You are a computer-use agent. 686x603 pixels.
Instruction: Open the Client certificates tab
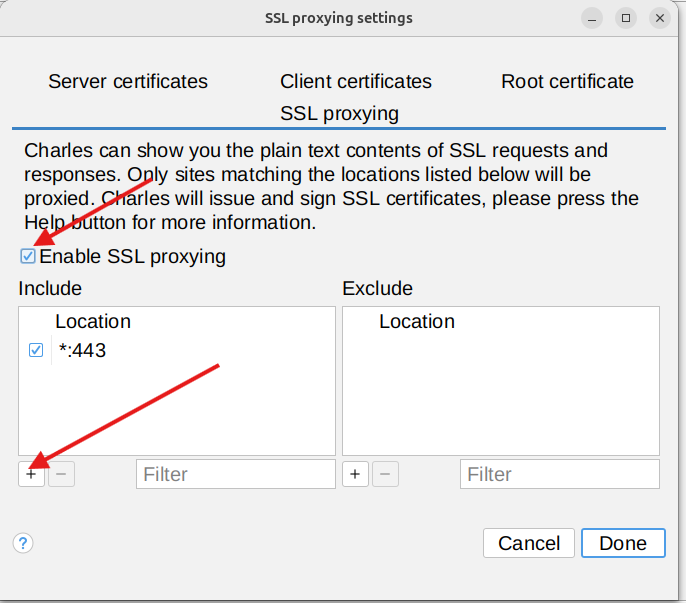point(356,82)
